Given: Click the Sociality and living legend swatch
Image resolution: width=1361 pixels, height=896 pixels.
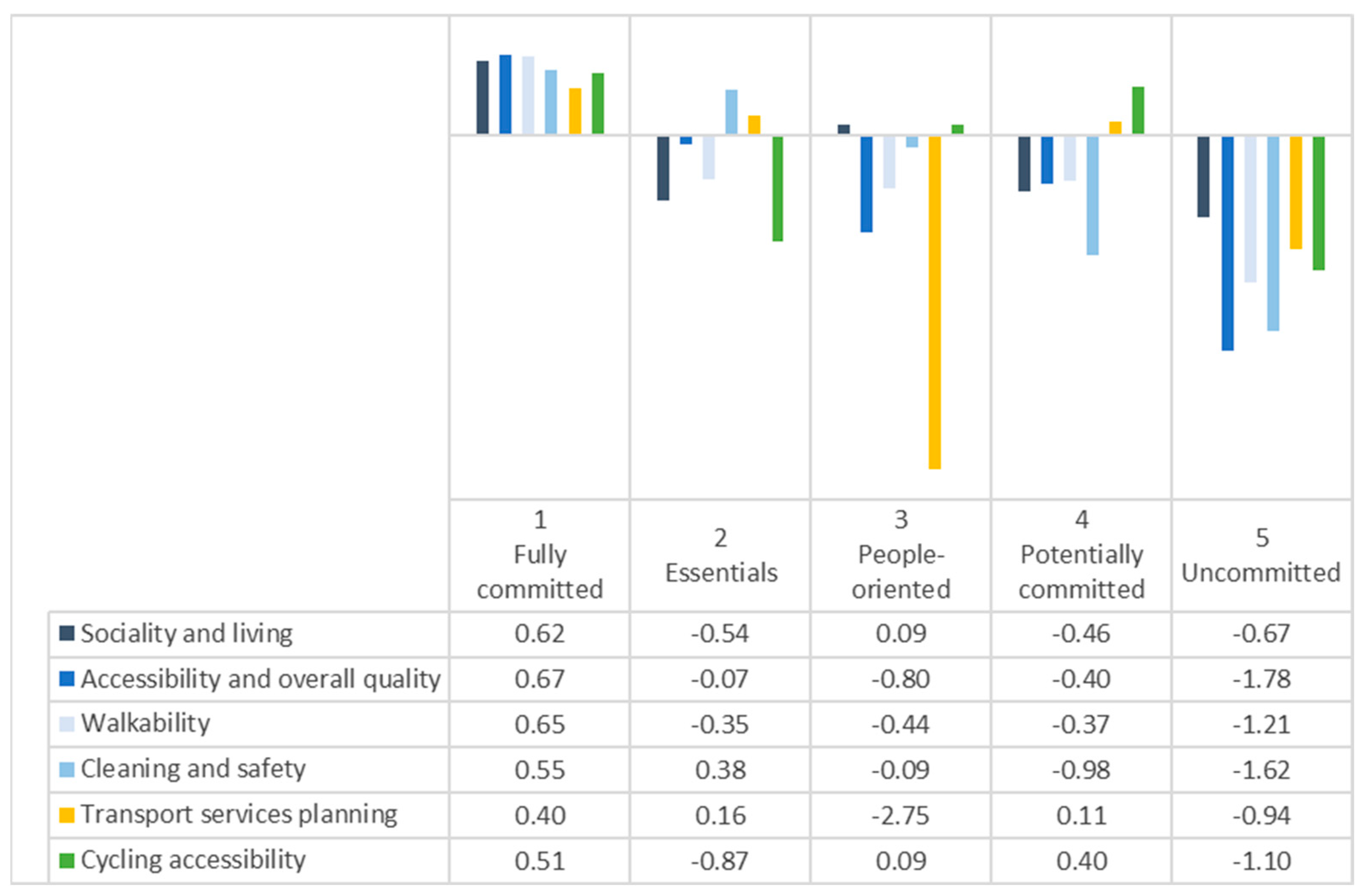Looking at the screenshot, I should [67, 633].
